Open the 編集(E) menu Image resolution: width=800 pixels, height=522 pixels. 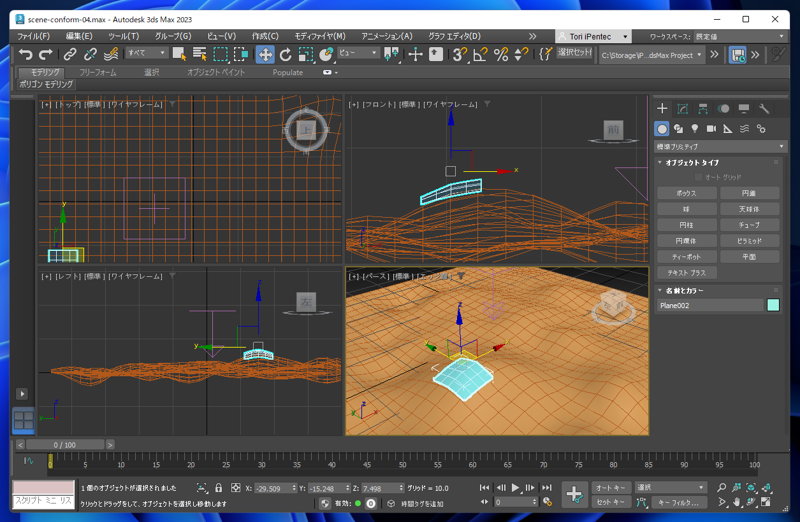coord(79,36)
